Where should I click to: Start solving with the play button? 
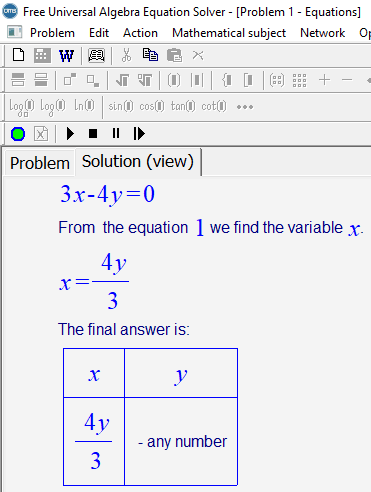[70, 134]
